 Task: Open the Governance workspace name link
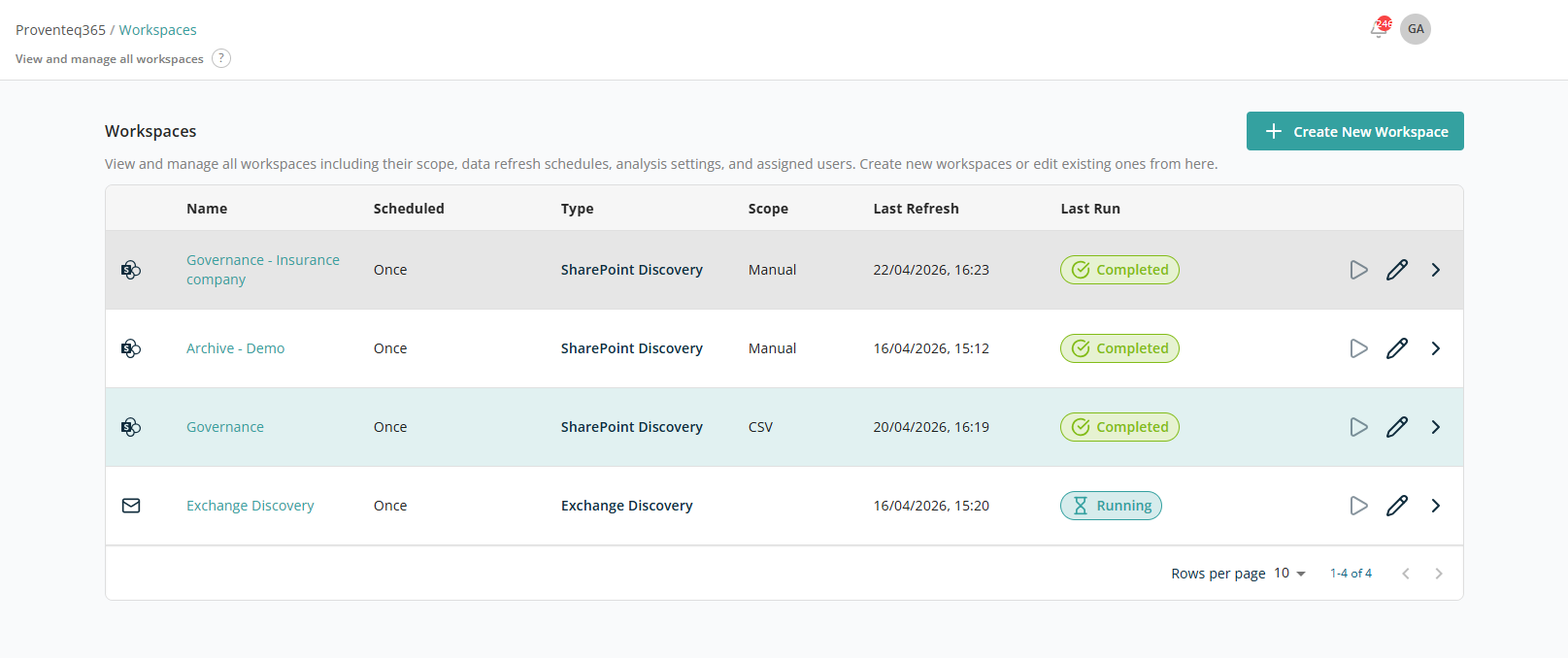[225, 427]
